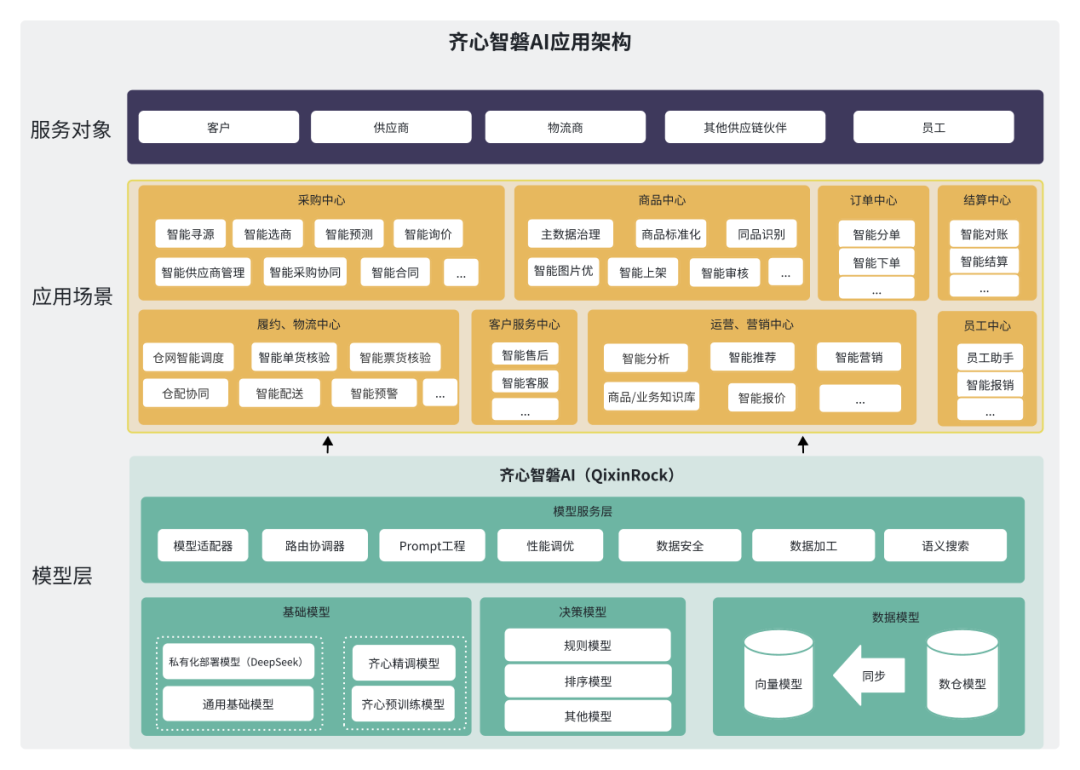Select the 物流商 box

(x=565, y=127)
